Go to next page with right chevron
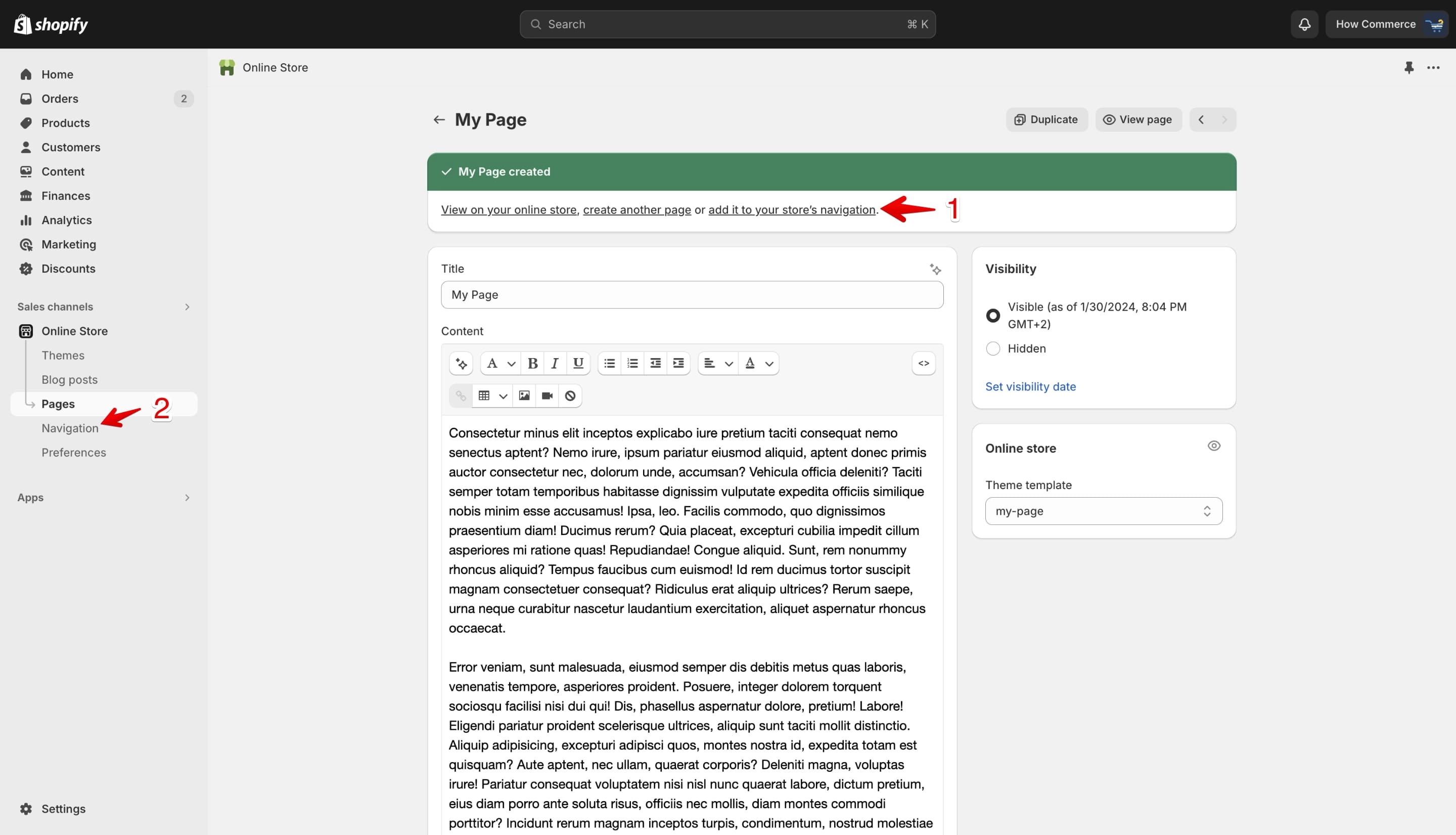 click(x=1224, y=120)
